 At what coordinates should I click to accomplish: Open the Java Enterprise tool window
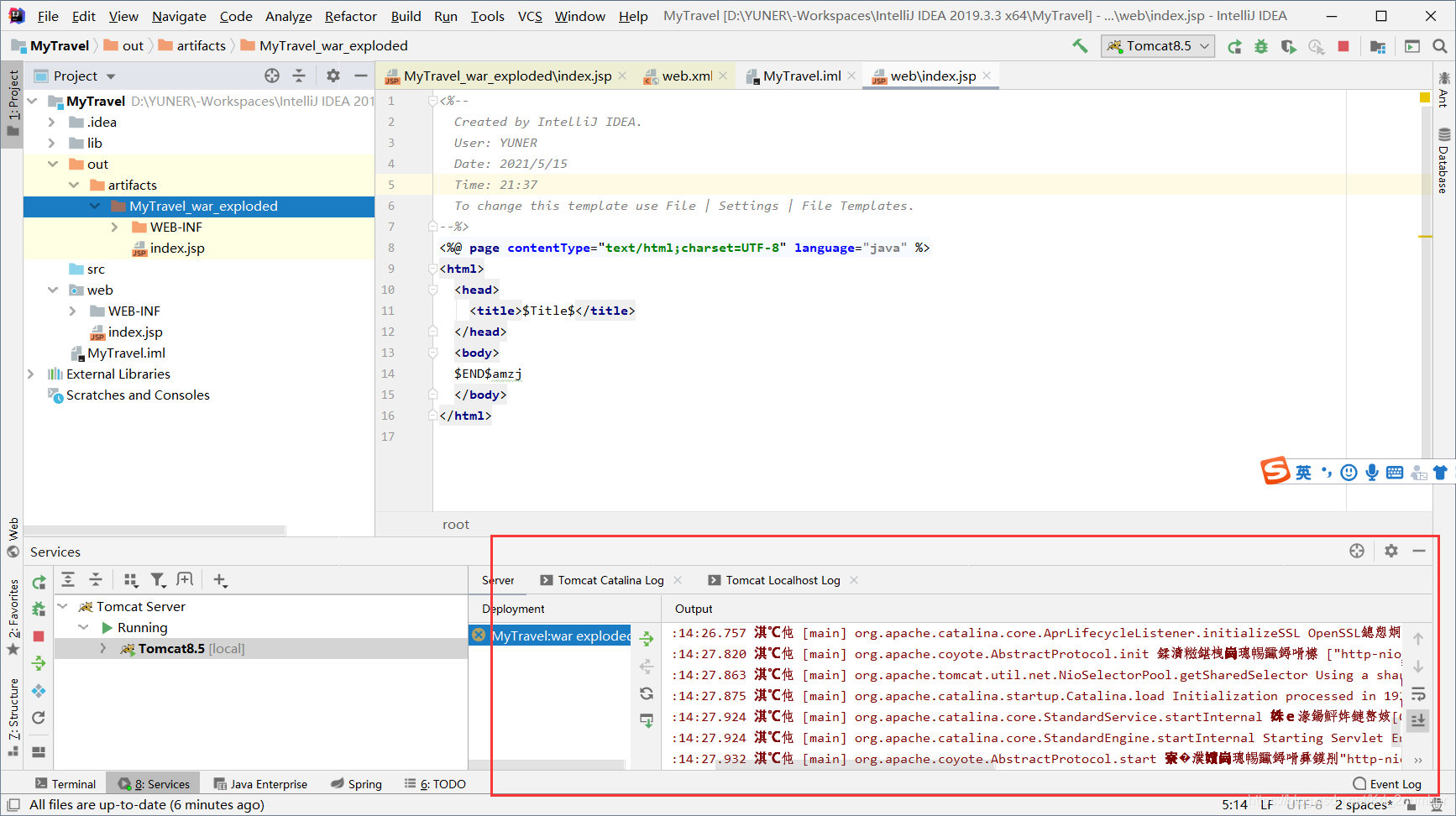(x=260, y=784)
